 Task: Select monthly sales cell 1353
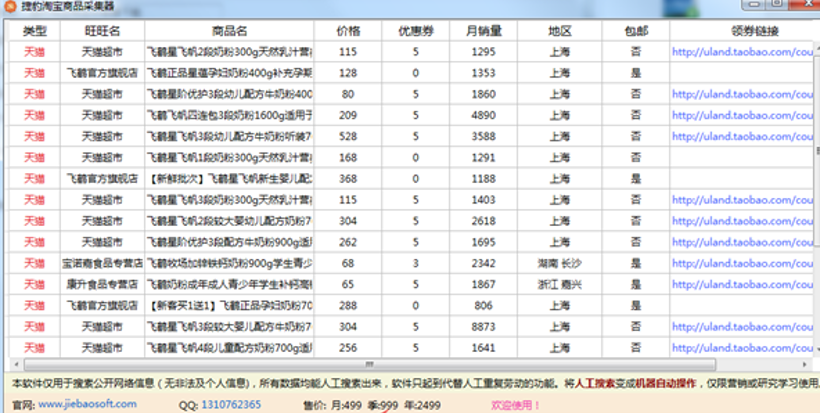click(484, 73)
